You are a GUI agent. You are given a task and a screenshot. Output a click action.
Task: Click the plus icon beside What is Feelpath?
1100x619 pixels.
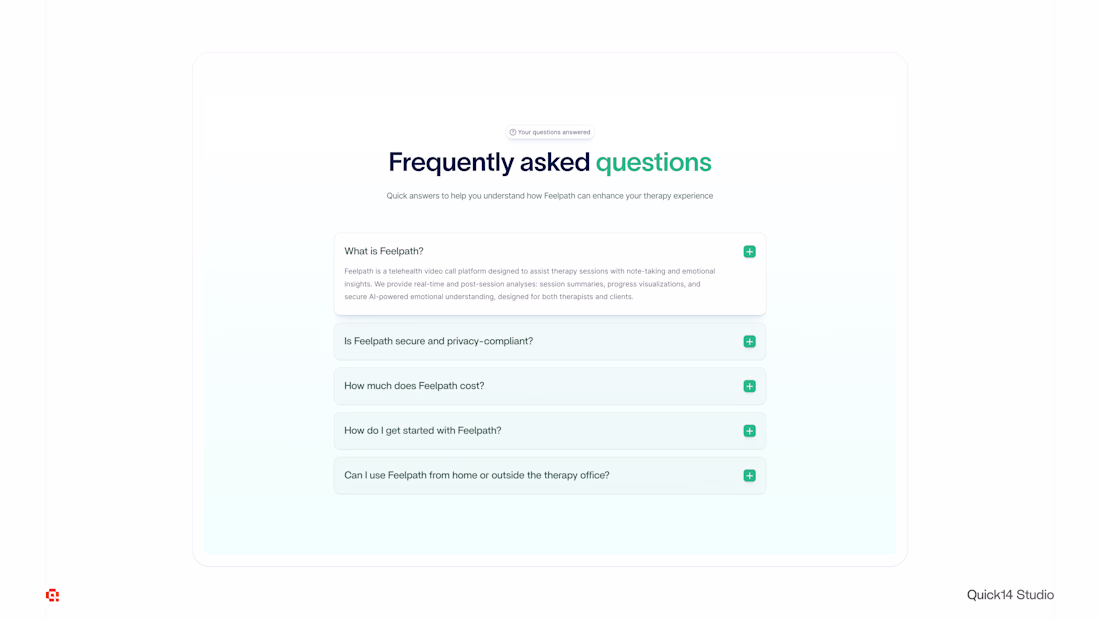click(749, 252)
